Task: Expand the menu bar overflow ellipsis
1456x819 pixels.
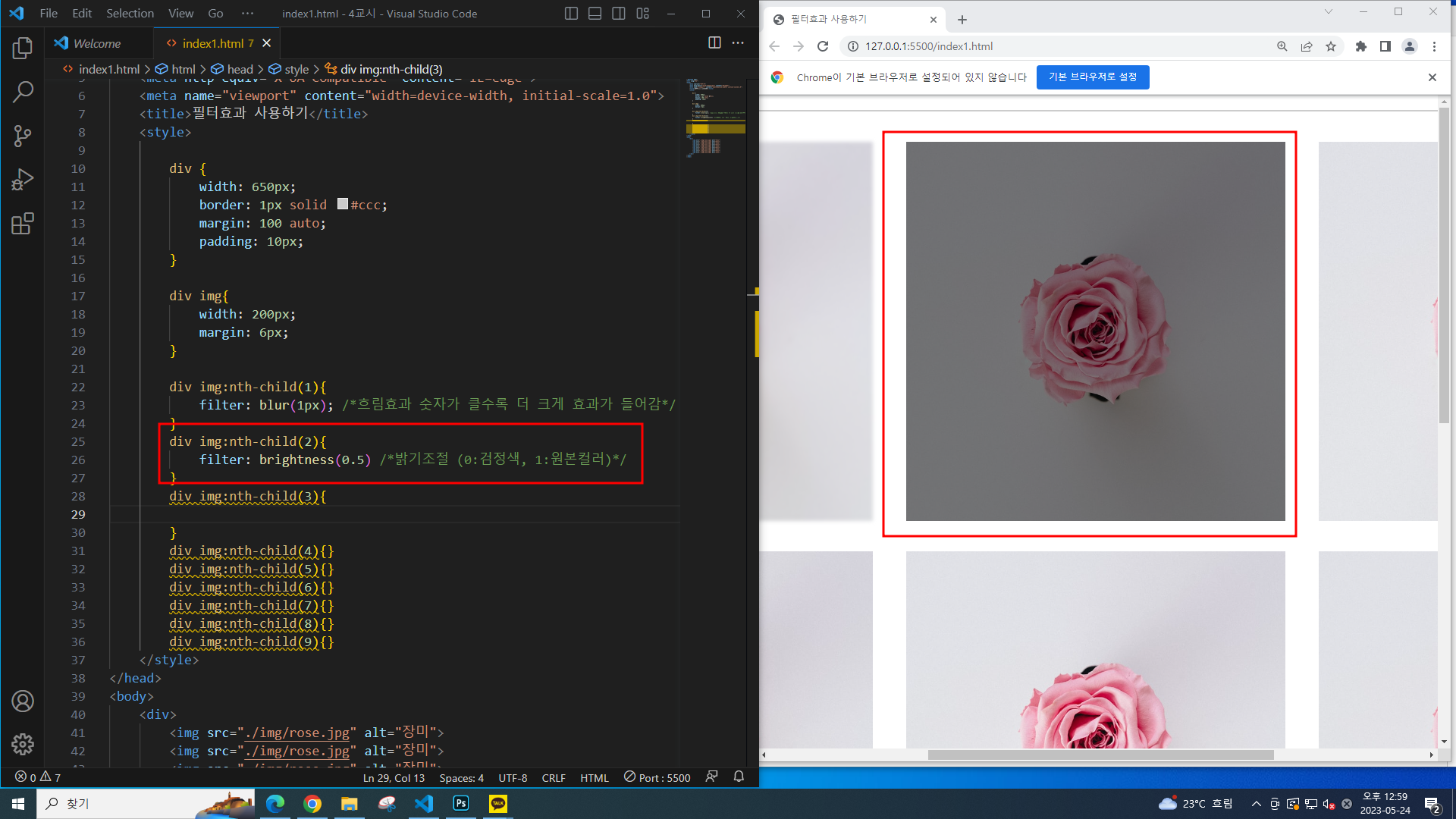Action: pyautogui.click(x=247, y=13)
